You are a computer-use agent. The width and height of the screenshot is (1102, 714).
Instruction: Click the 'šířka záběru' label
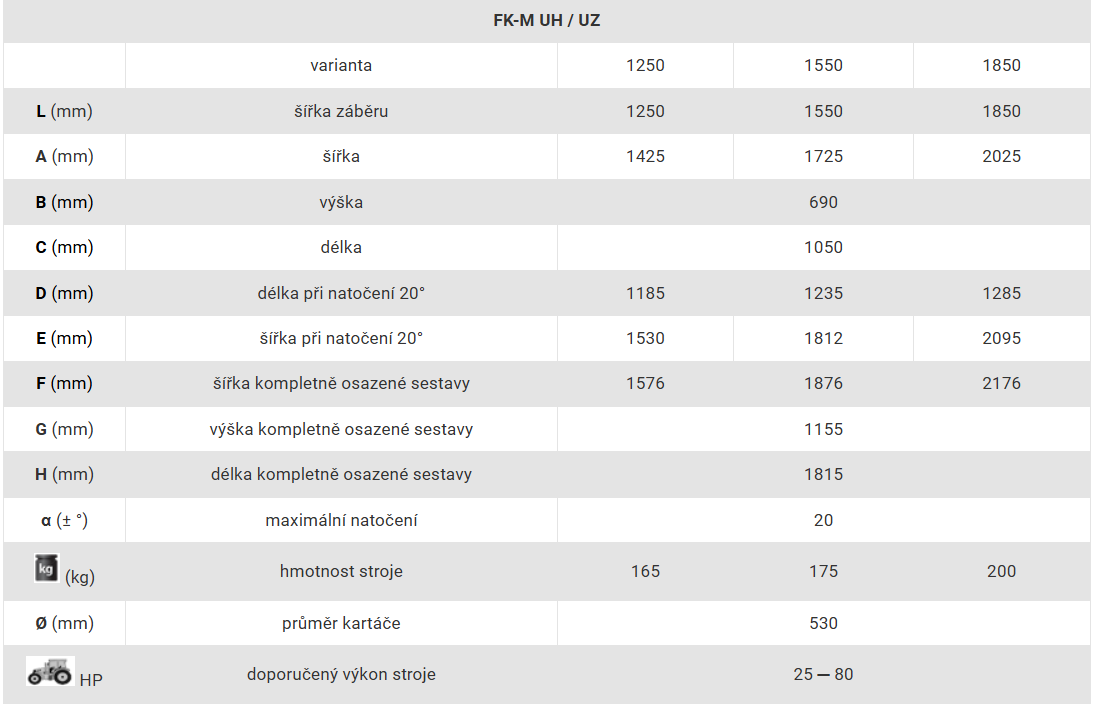click(x=341, y=111)
